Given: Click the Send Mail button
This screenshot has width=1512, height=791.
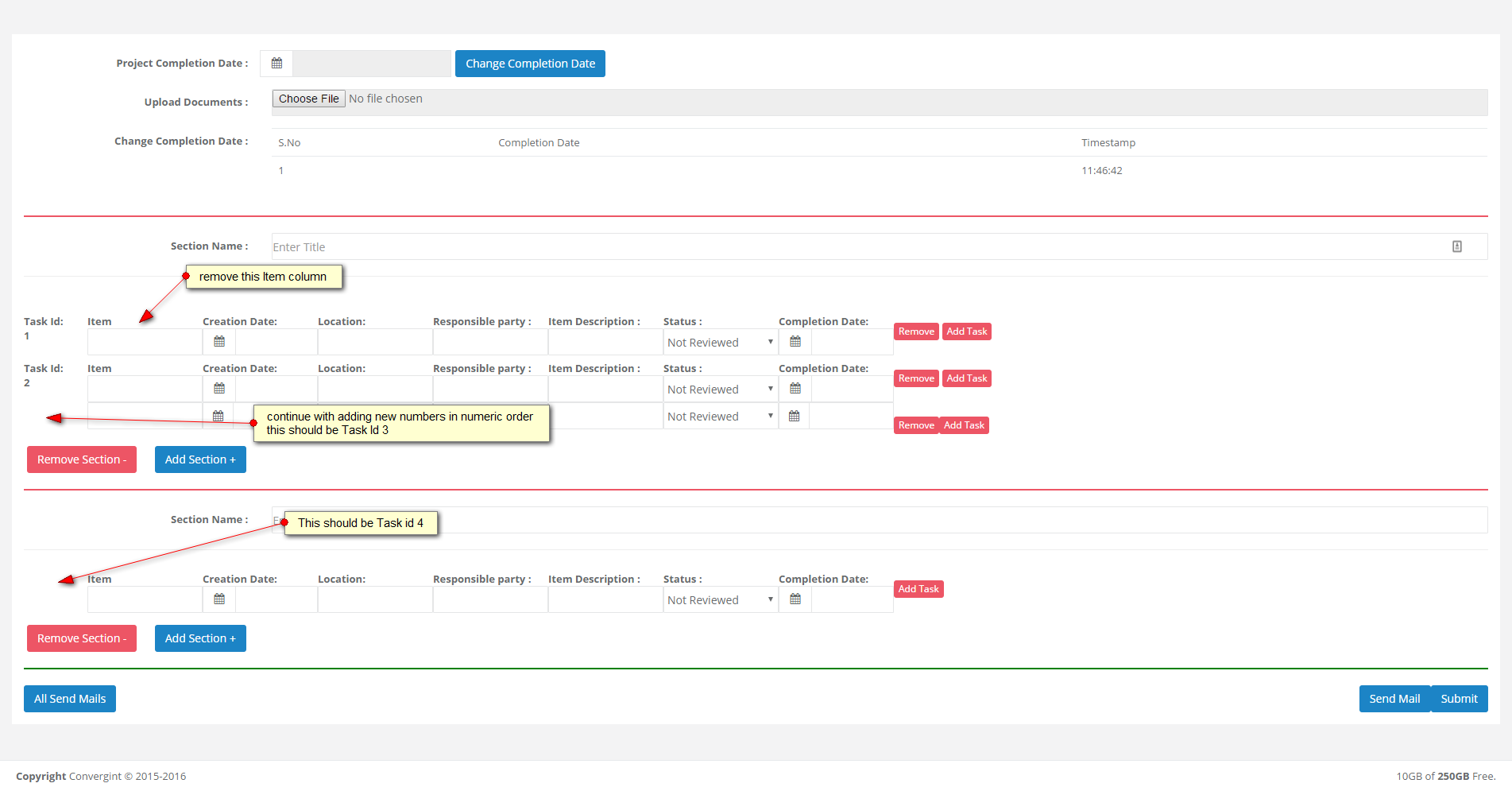Looking at the screenshot, I should tap(1394, 699).
